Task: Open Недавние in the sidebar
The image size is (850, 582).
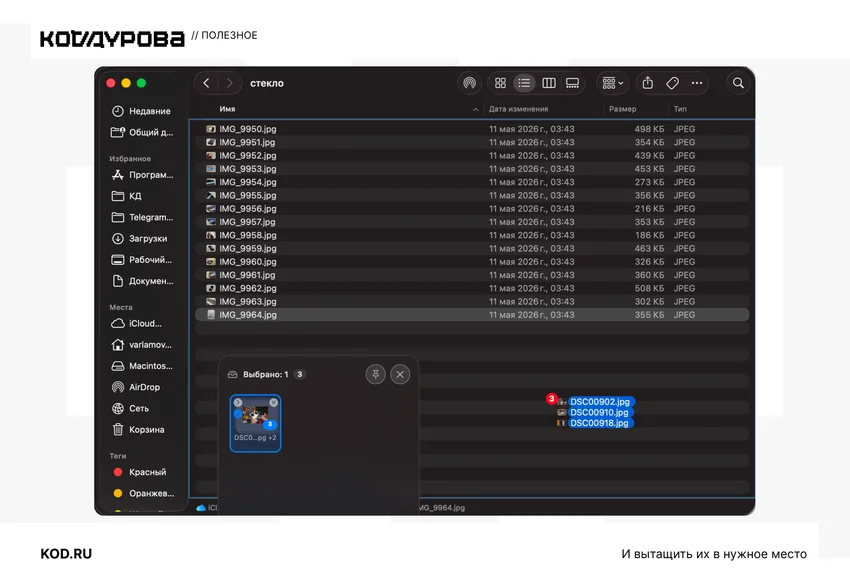Action: click(x=142, y=111)
